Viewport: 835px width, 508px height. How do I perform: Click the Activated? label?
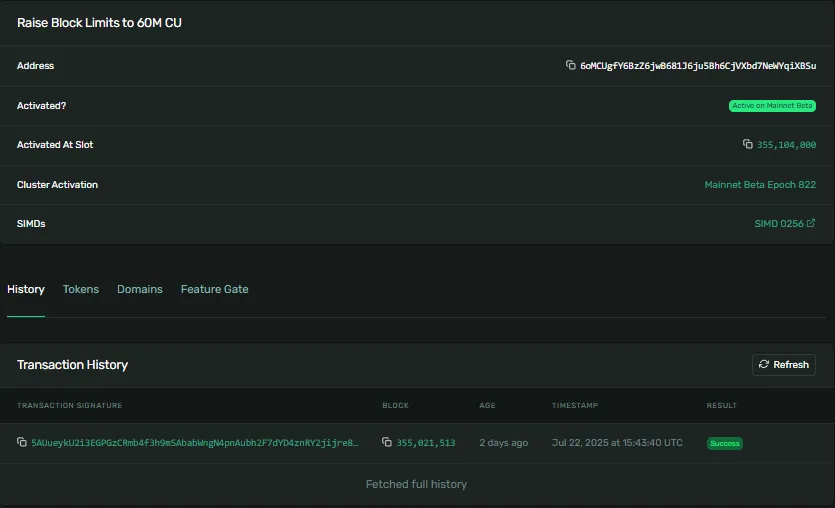pyautogui.click(x=42, y=105)
